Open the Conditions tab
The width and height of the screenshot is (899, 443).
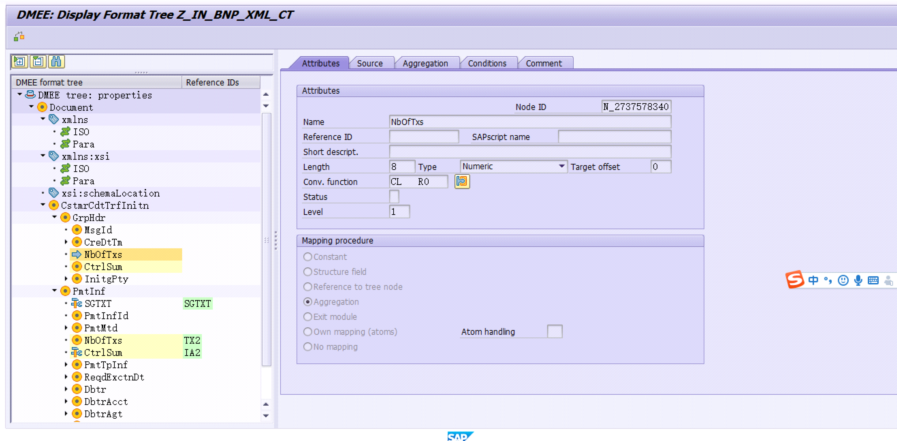[x=487, y=64]
